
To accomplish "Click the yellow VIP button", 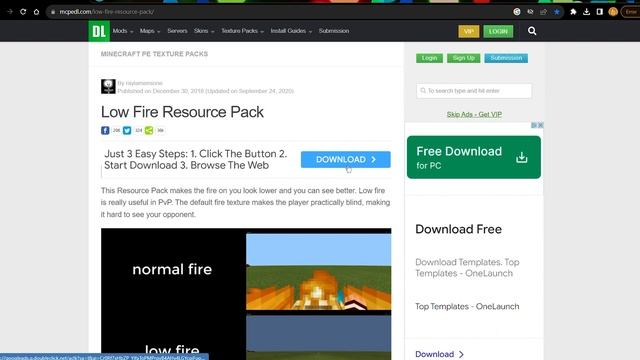I will (x=469, y=31).
